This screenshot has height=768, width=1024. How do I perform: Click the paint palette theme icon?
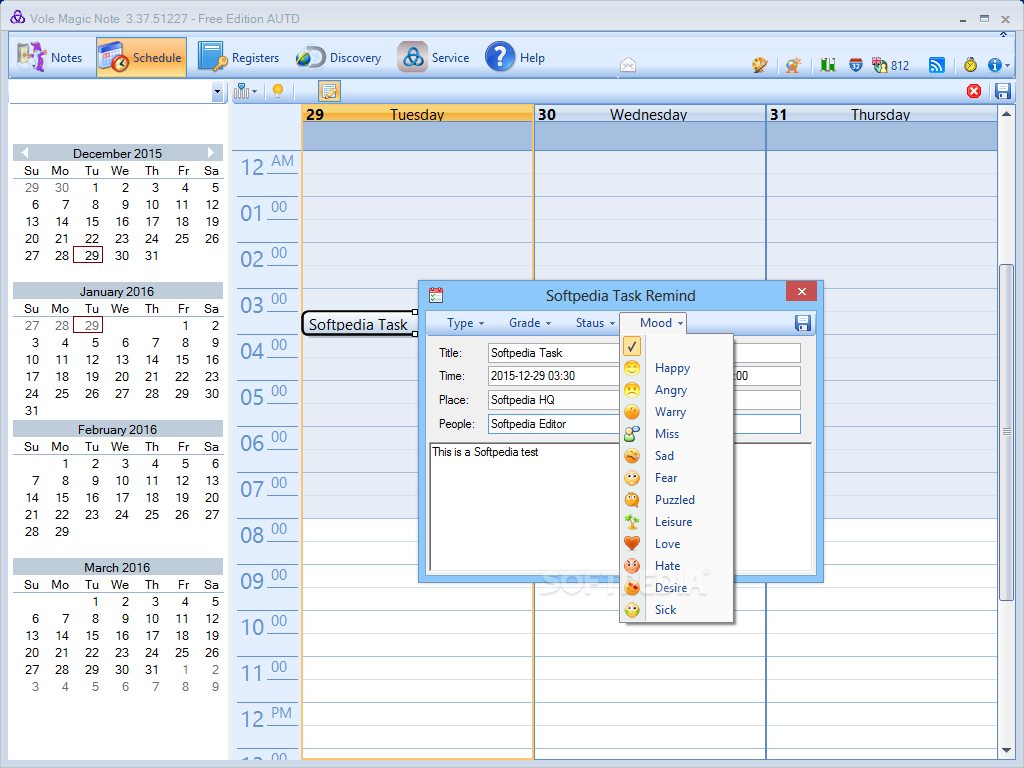(x=760, y=65)
